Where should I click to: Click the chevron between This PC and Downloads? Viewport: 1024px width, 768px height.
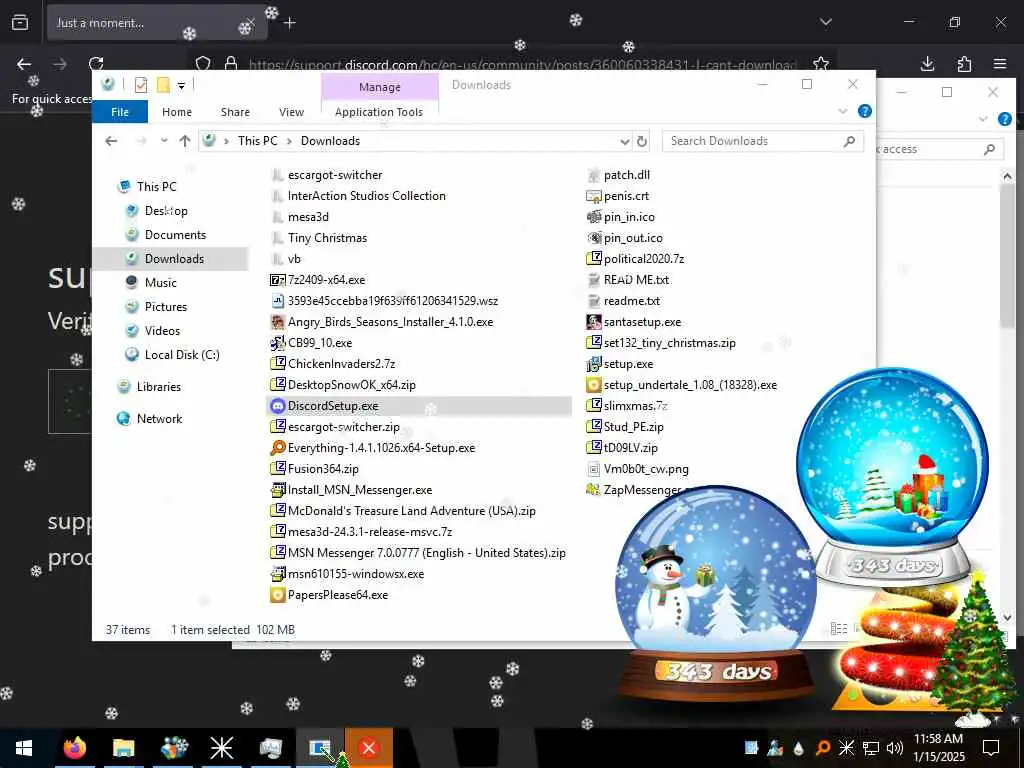pos(289,141)
